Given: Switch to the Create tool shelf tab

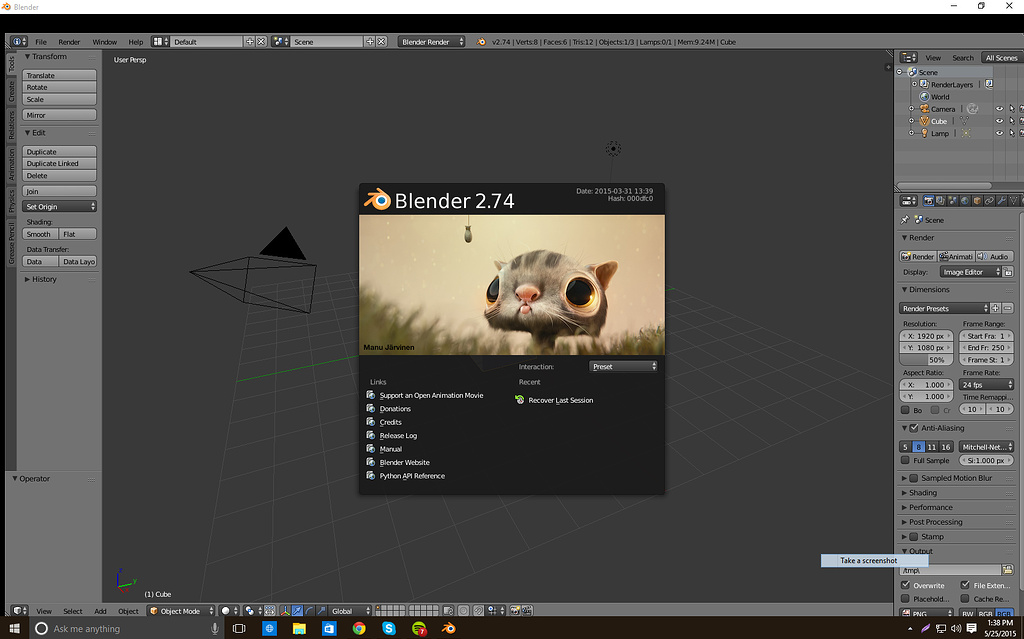Looking at the screenshot, I should tap(11, 91).
